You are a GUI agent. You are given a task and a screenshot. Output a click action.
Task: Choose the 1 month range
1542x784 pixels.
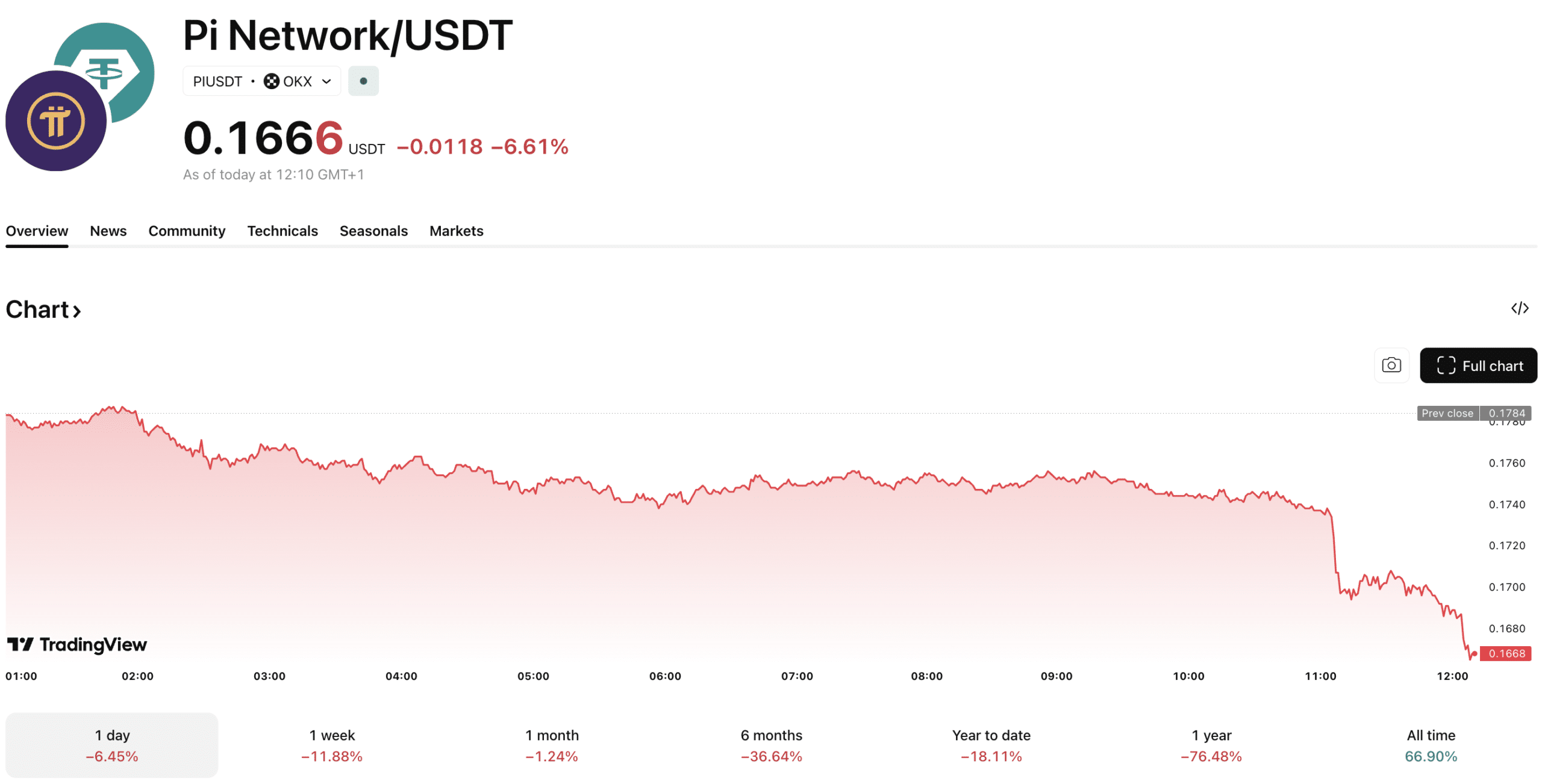click(x=552, y=745)
